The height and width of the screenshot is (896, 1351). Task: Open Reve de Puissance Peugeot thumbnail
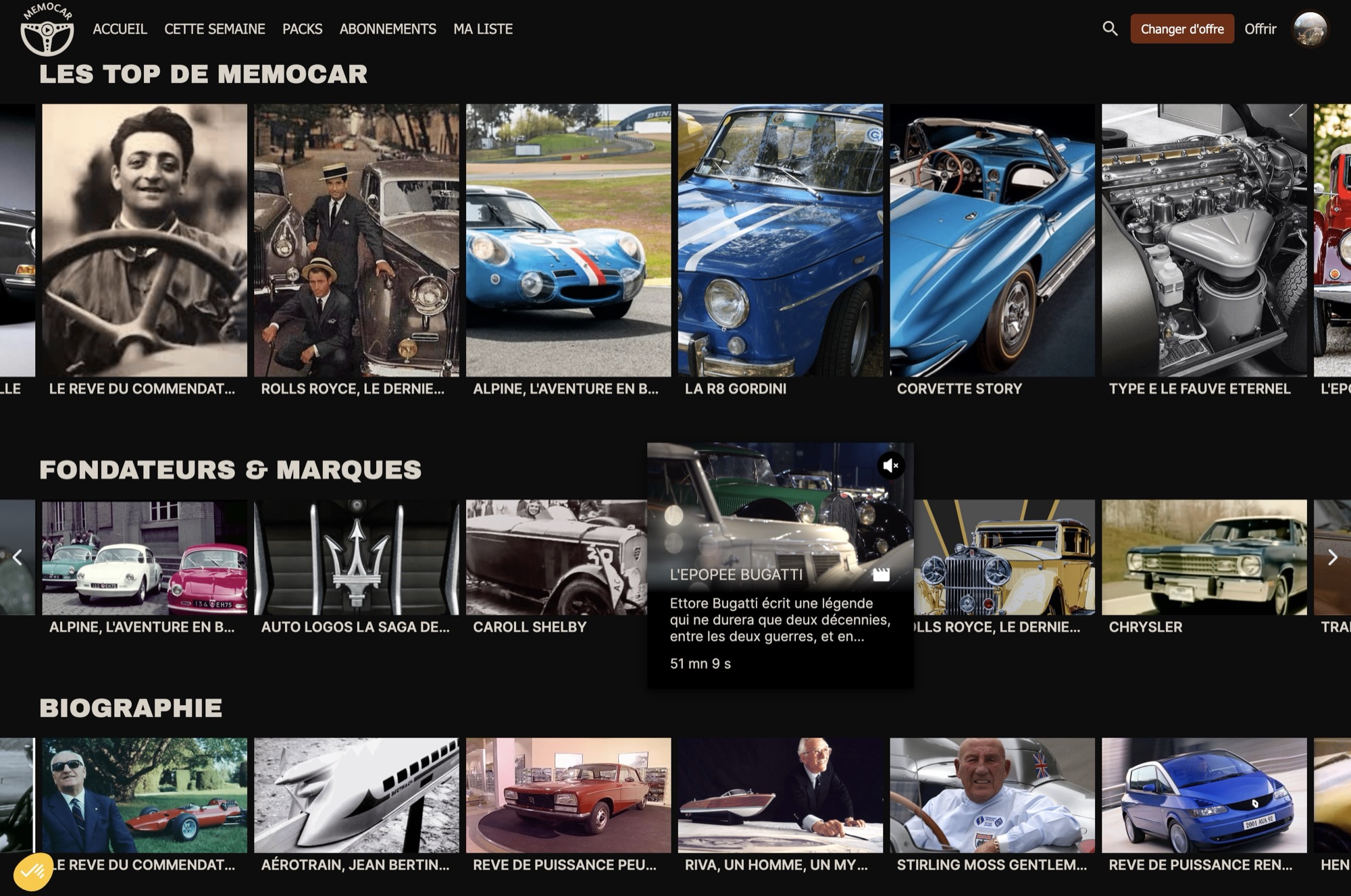(x=569, y=795)
